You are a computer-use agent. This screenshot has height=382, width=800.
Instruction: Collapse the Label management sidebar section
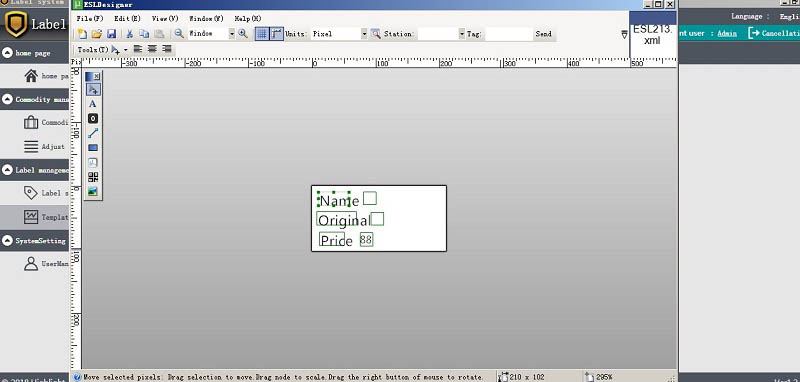(x=7, y=170)
